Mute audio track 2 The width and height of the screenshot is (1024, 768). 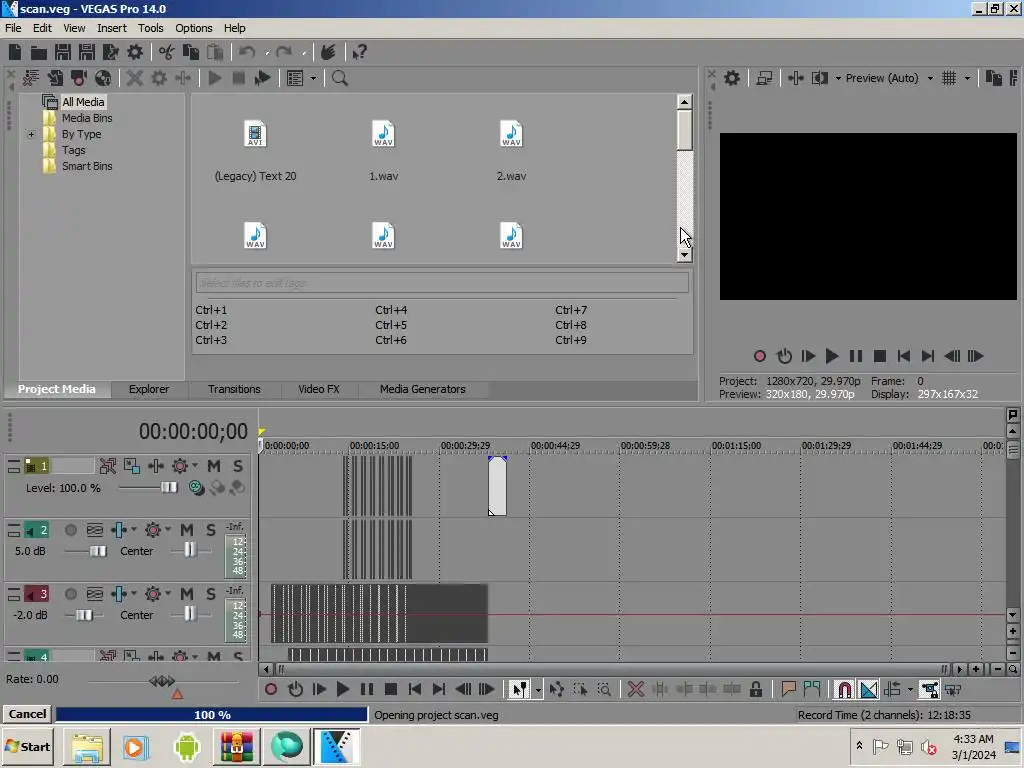(187, 530)
